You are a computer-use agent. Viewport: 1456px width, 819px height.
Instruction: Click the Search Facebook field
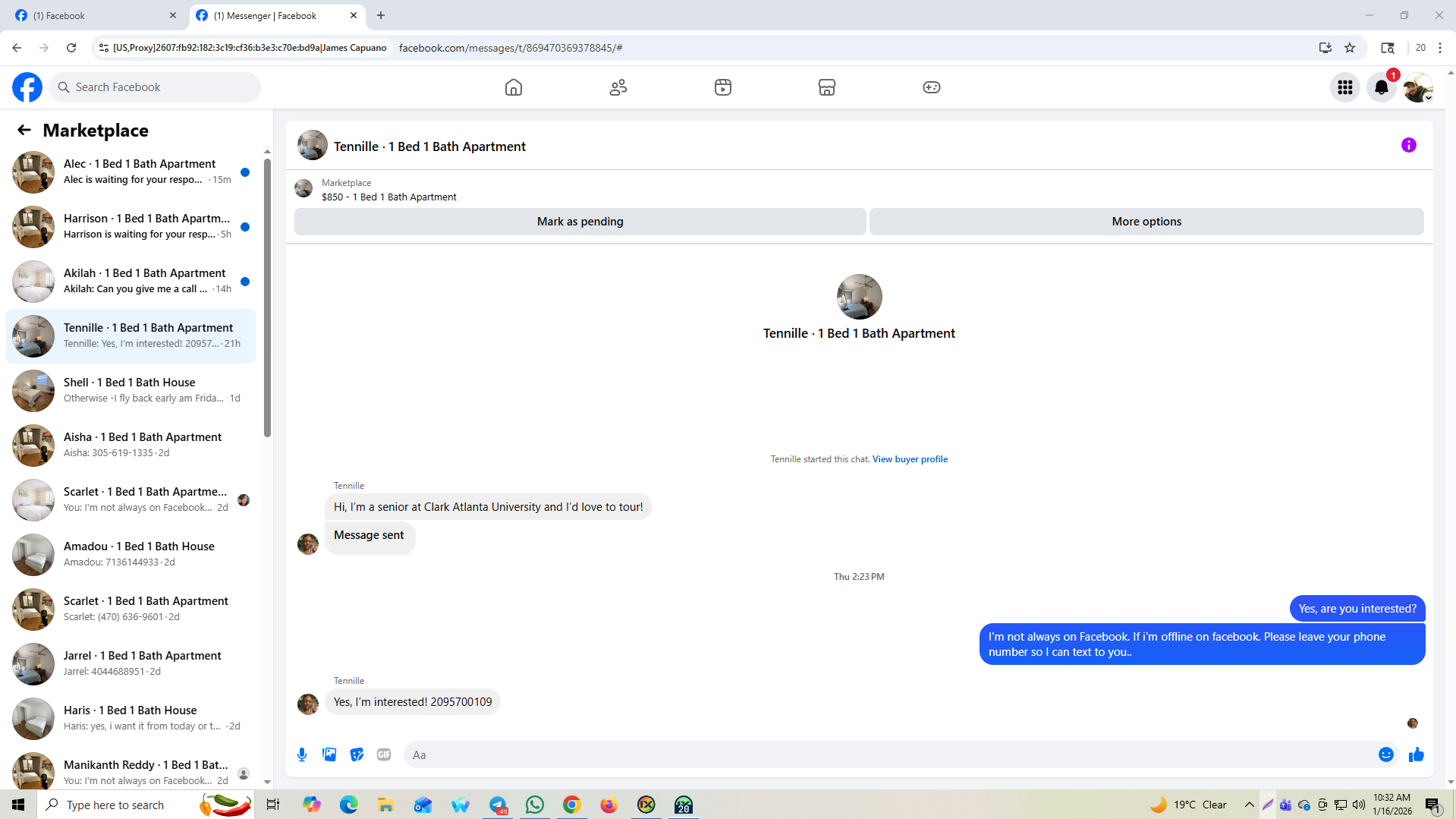(x=155, y=87)
